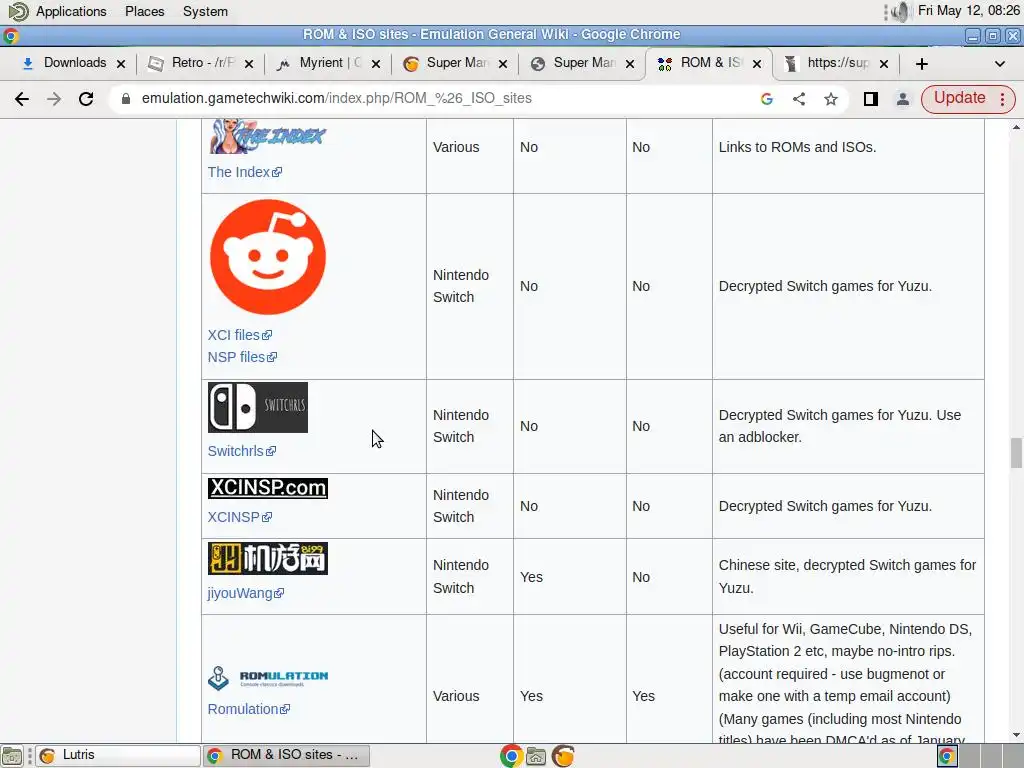Open the NSP files link

click(x=242, y=357)
